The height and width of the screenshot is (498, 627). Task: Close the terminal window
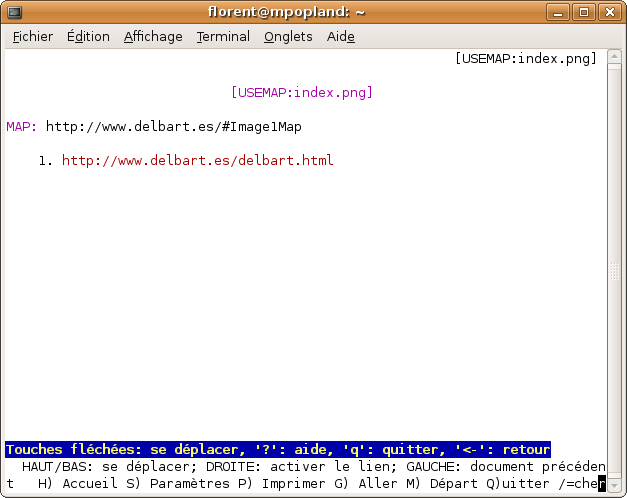coord(609,12)
